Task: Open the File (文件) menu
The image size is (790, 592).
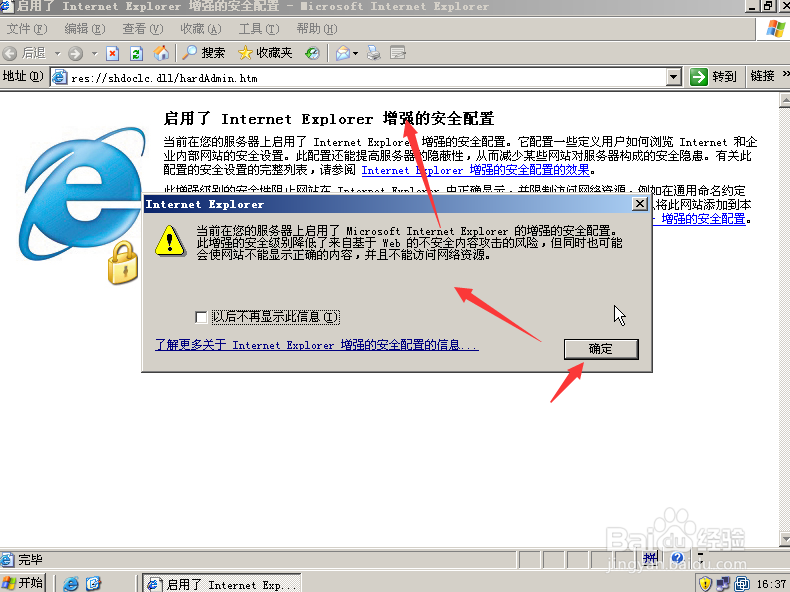Action: pos(27,29)
